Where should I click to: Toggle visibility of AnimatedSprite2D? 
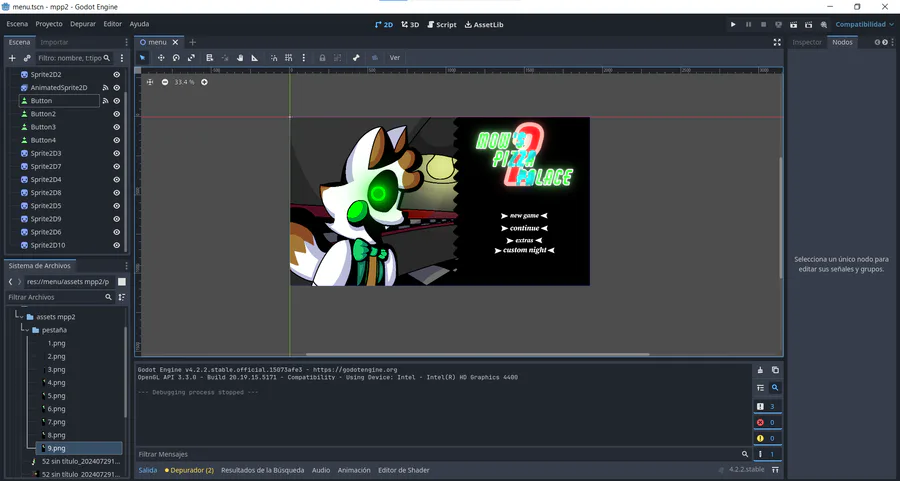(117, 87)
